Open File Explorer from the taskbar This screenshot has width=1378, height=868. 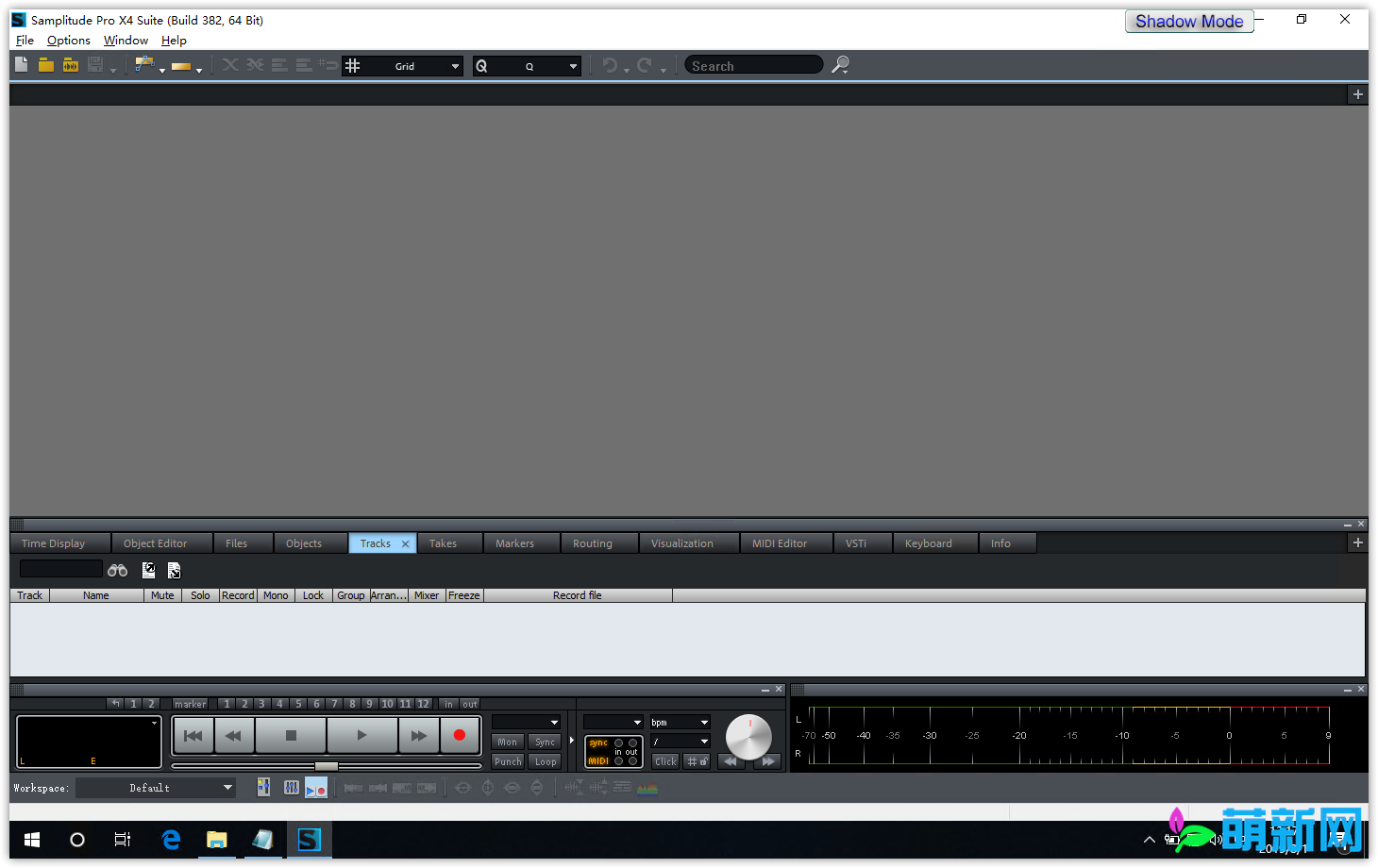tap(217, 839)
